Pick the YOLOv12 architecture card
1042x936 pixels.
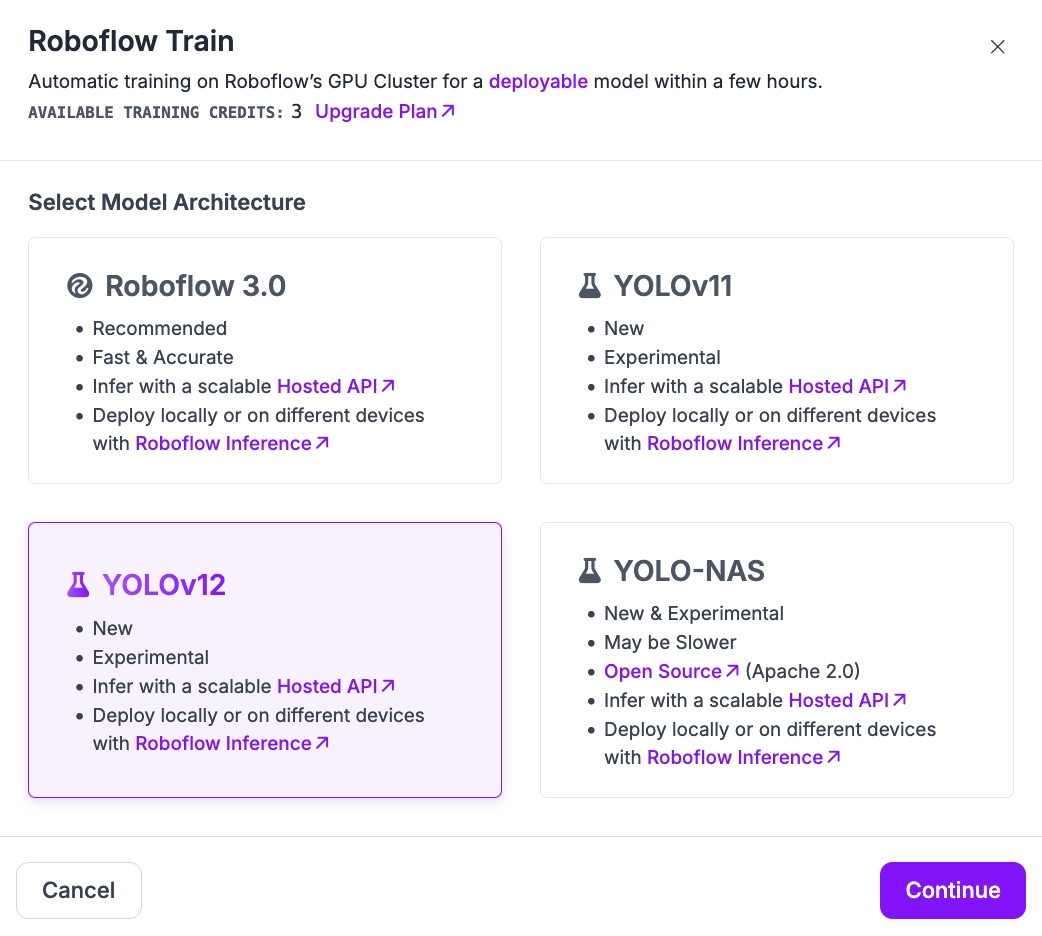pyautogui.click(x=264, y=659)
